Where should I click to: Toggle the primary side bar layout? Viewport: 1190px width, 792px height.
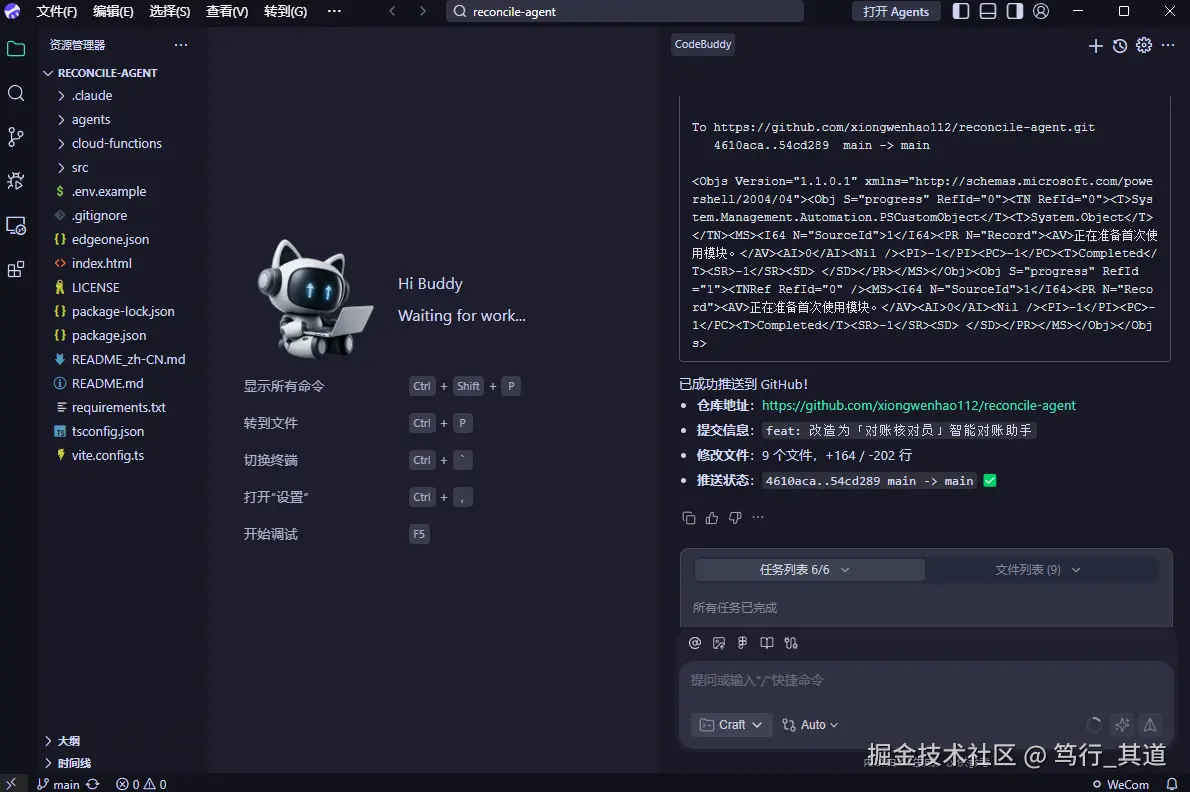[961, 11]
